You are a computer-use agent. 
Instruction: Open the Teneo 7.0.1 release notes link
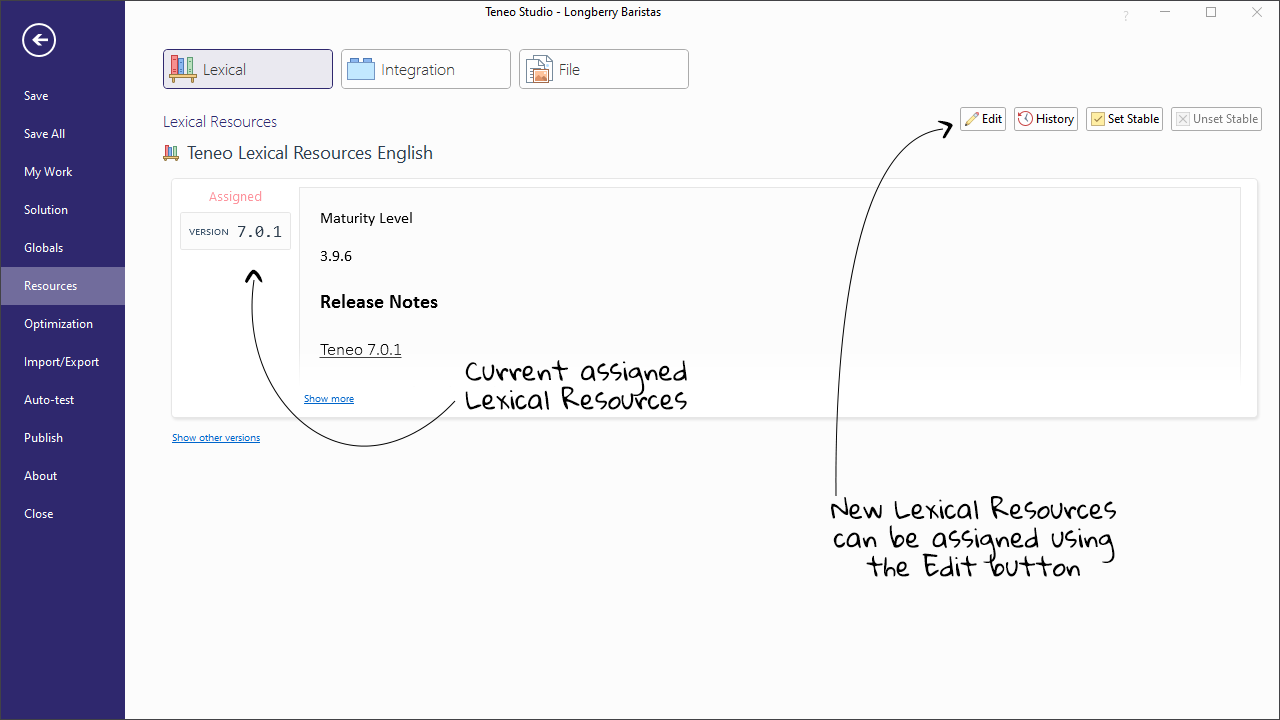[360, 350]
